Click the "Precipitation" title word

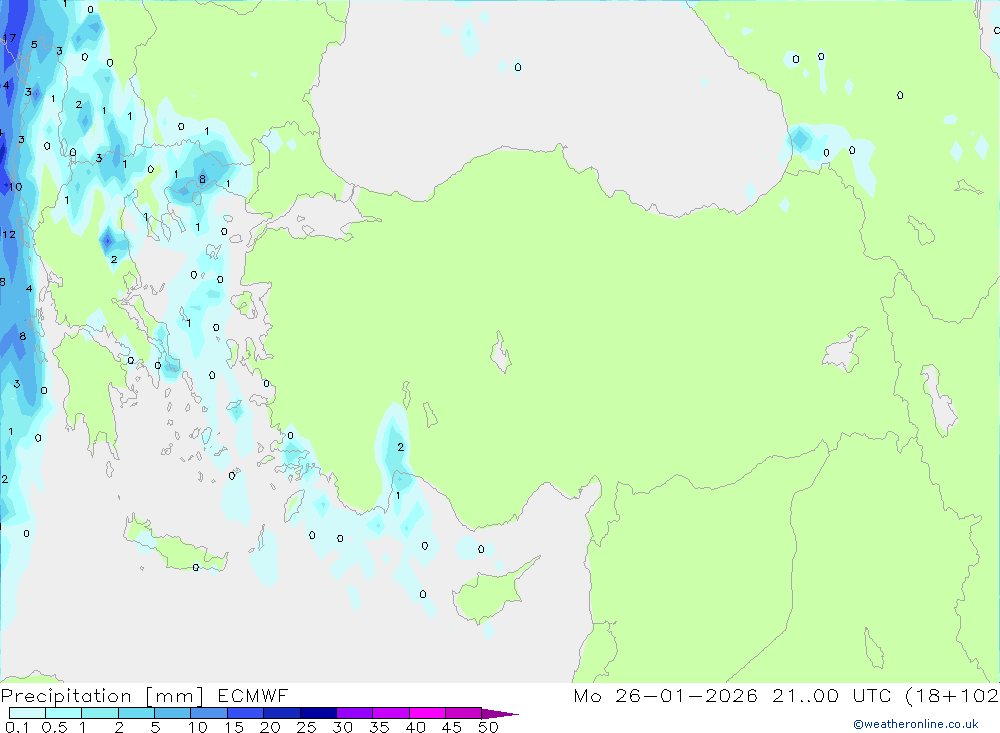click(x=66, y=696)
